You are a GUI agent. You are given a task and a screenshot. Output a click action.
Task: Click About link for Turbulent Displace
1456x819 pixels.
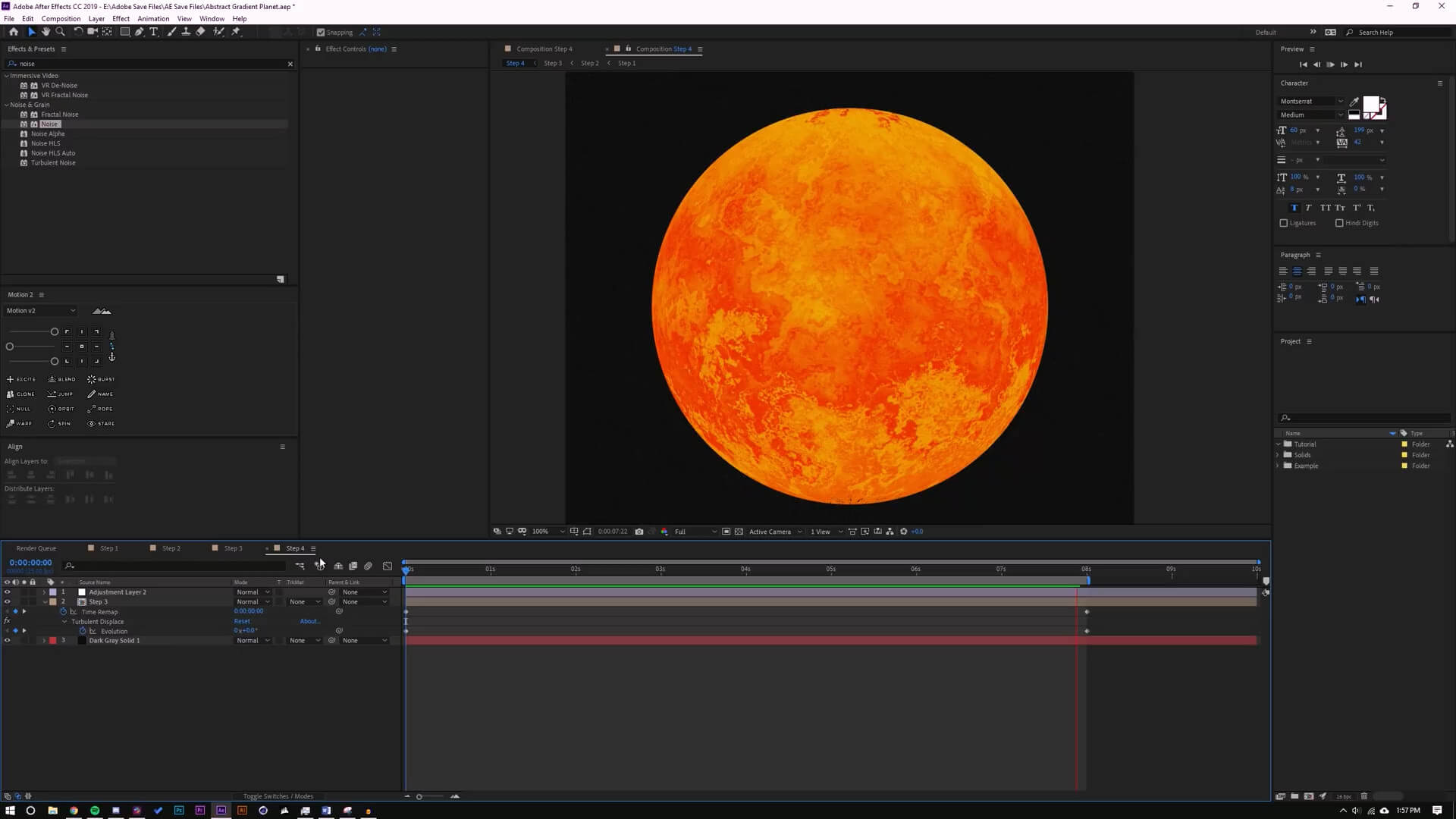(x=309, y=621)
